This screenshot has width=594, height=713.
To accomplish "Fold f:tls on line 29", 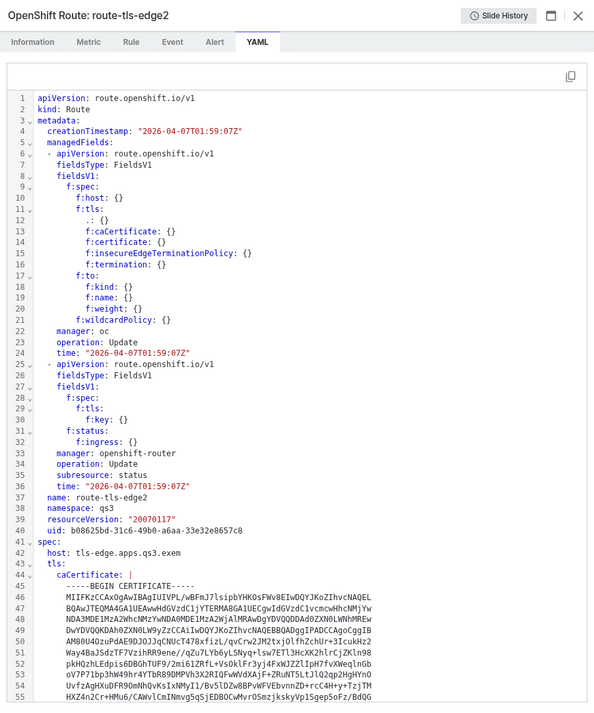I will (30, 409).
